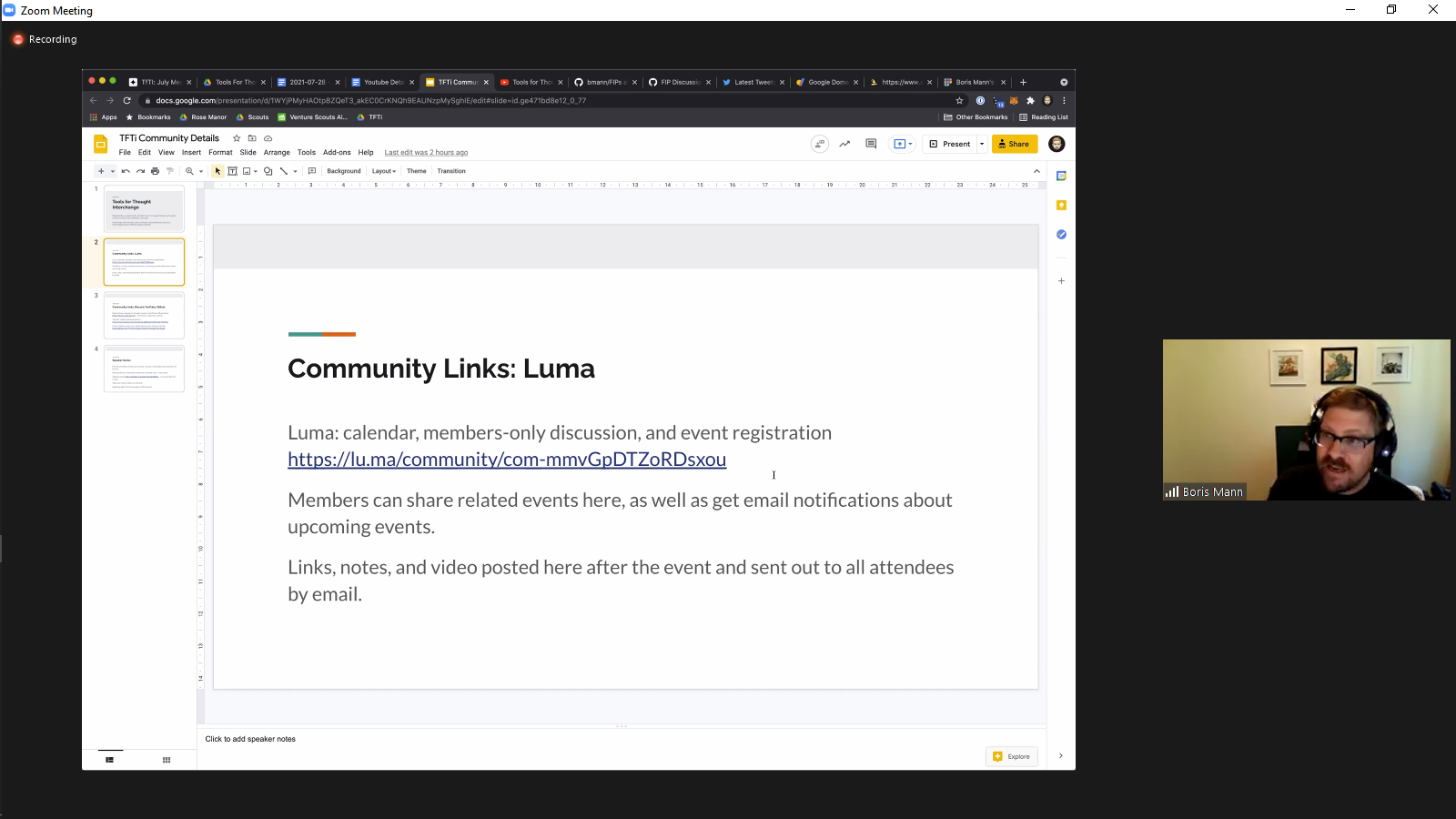Image resolution: width=1456 pixels, height=819 pixels.
Task: Open the Help menu
Action: click(x=366, y=153)
